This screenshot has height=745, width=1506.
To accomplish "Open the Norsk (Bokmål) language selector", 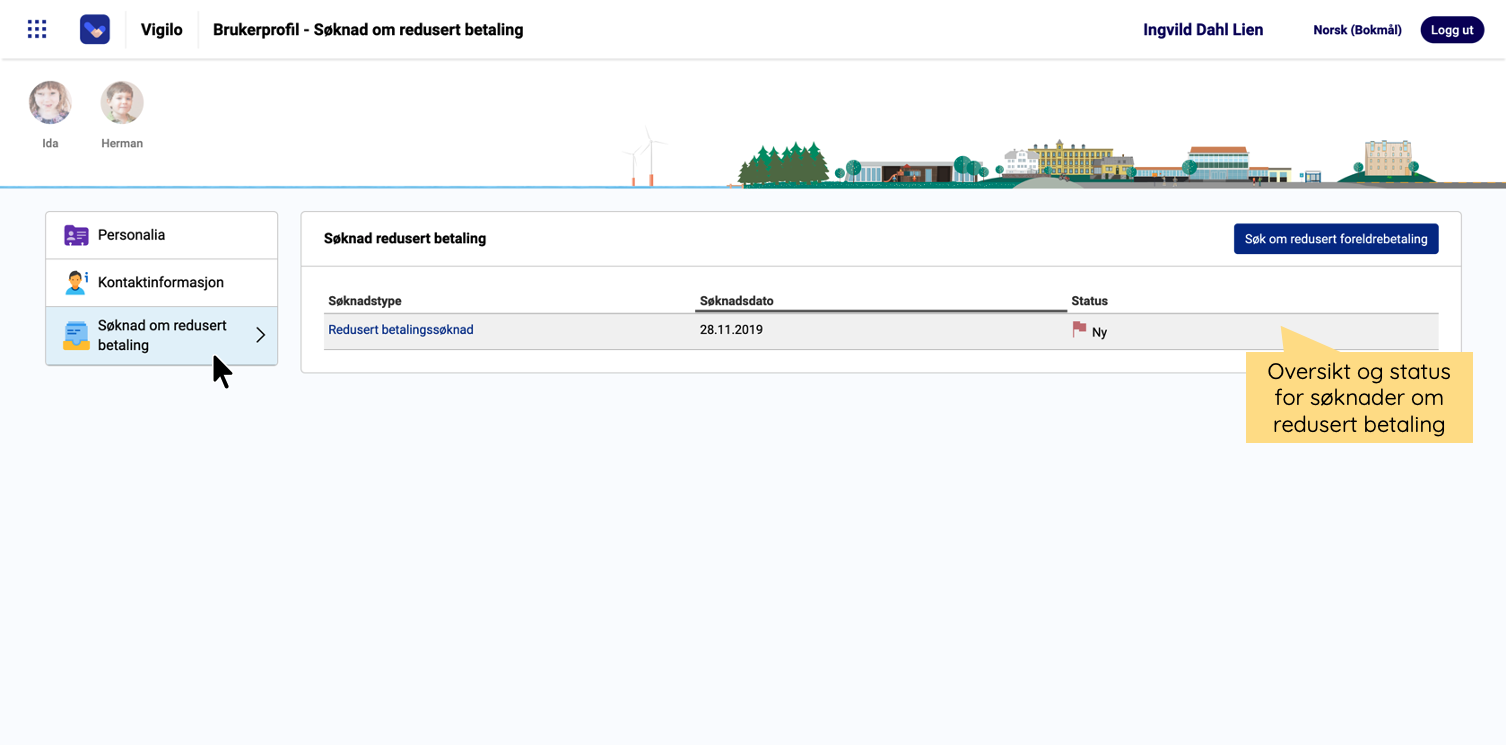I will click(1356, 30).
